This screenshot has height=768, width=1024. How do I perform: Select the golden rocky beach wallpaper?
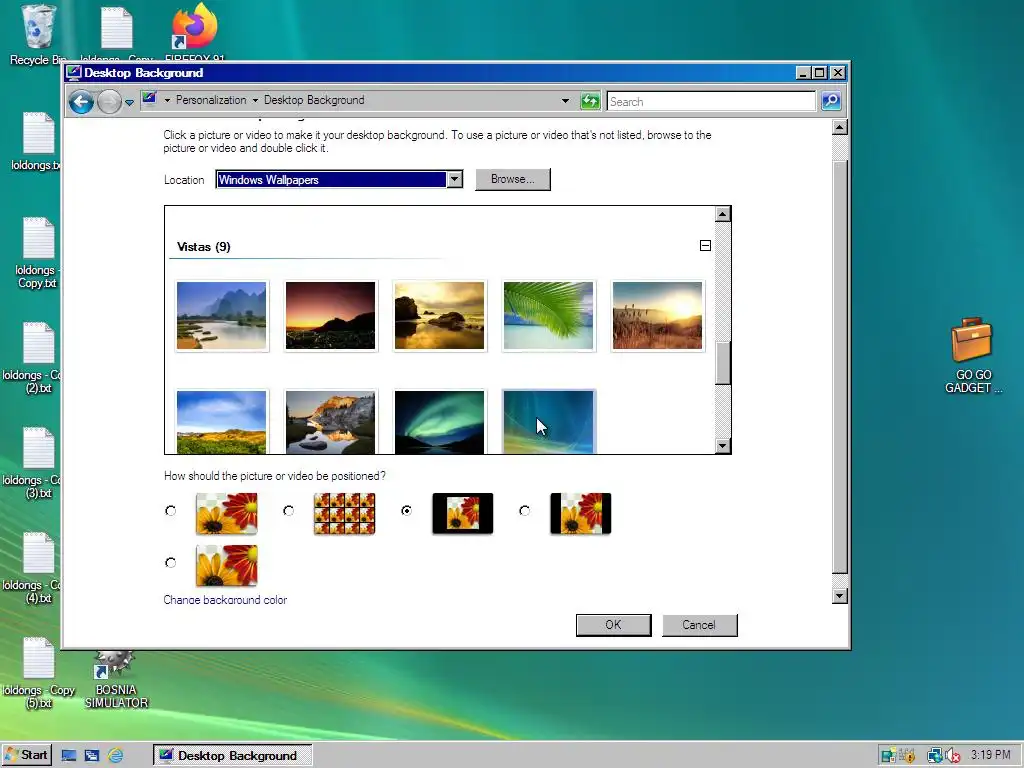[x=440, y=315]
